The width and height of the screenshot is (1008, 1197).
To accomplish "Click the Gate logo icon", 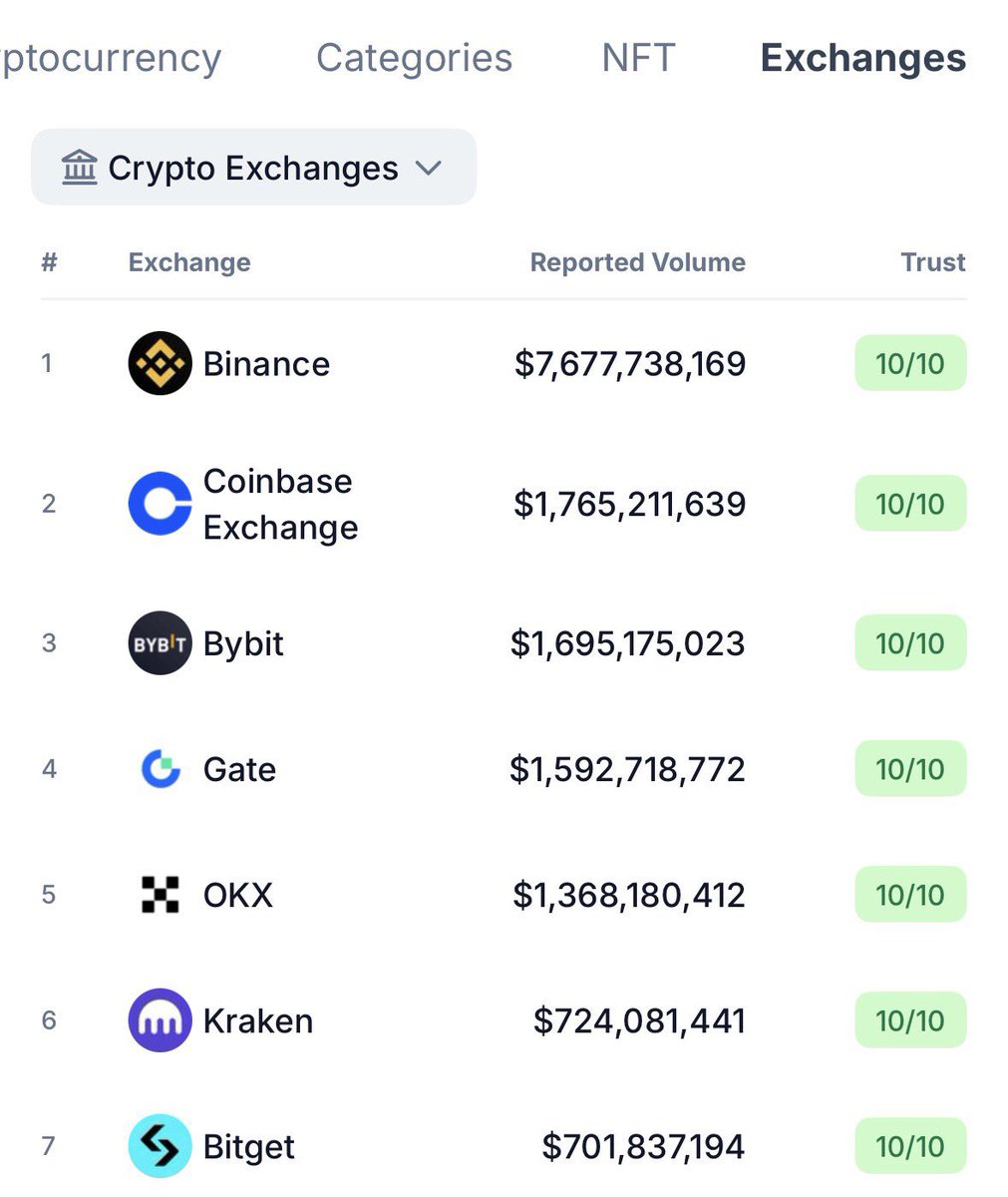I will point(160,769).
